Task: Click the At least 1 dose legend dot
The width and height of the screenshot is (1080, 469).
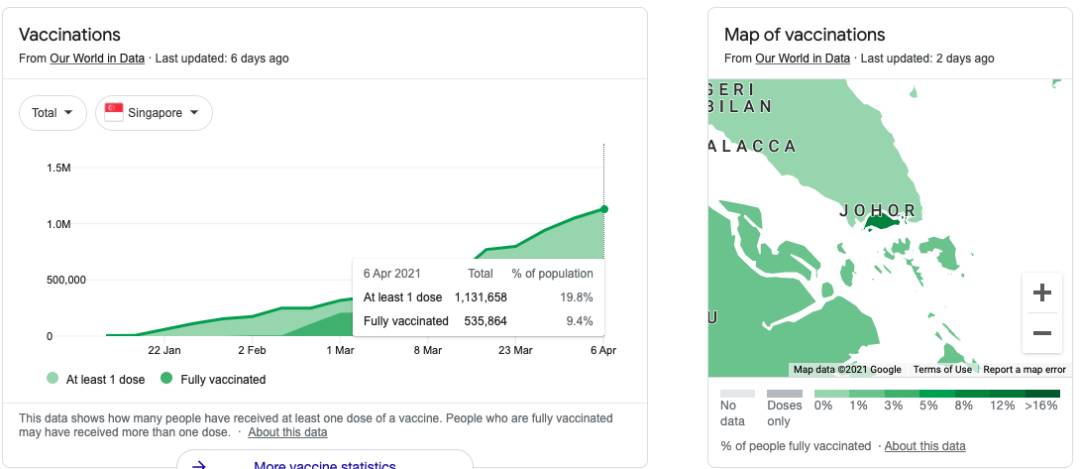Action: 52,380
